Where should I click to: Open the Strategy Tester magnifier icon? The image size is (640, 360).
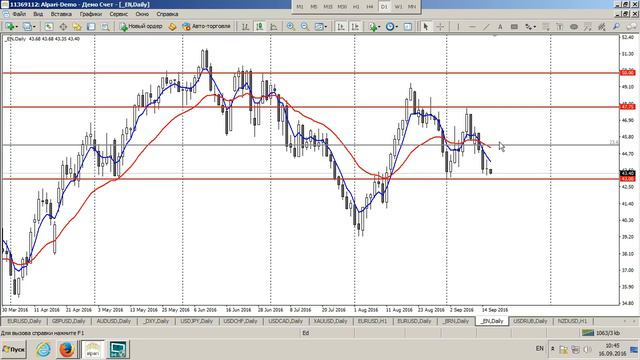[x=105, y=27]
